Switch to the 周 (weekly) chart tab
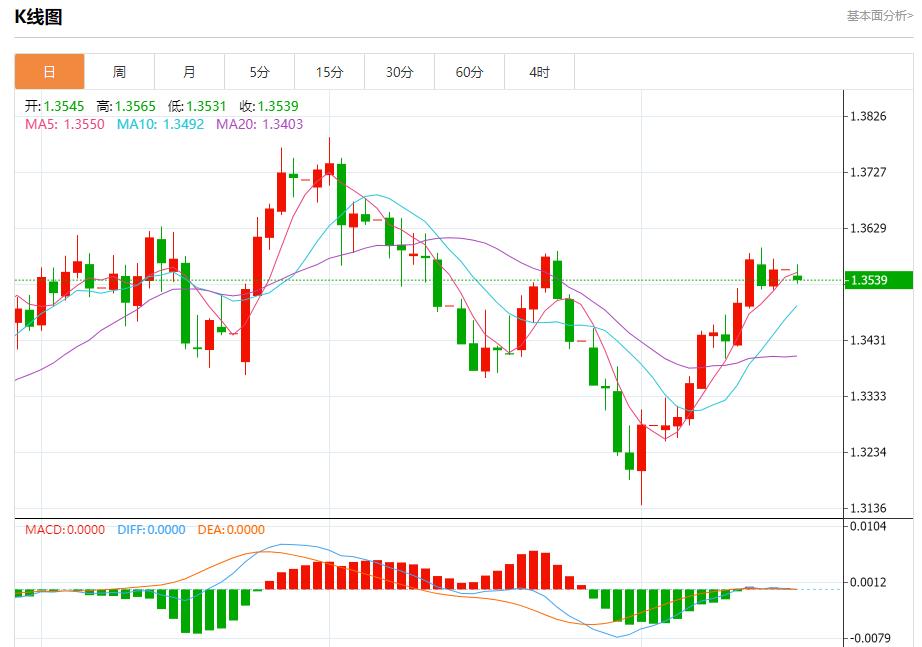 pyautogui.click(x=119, y=71)
